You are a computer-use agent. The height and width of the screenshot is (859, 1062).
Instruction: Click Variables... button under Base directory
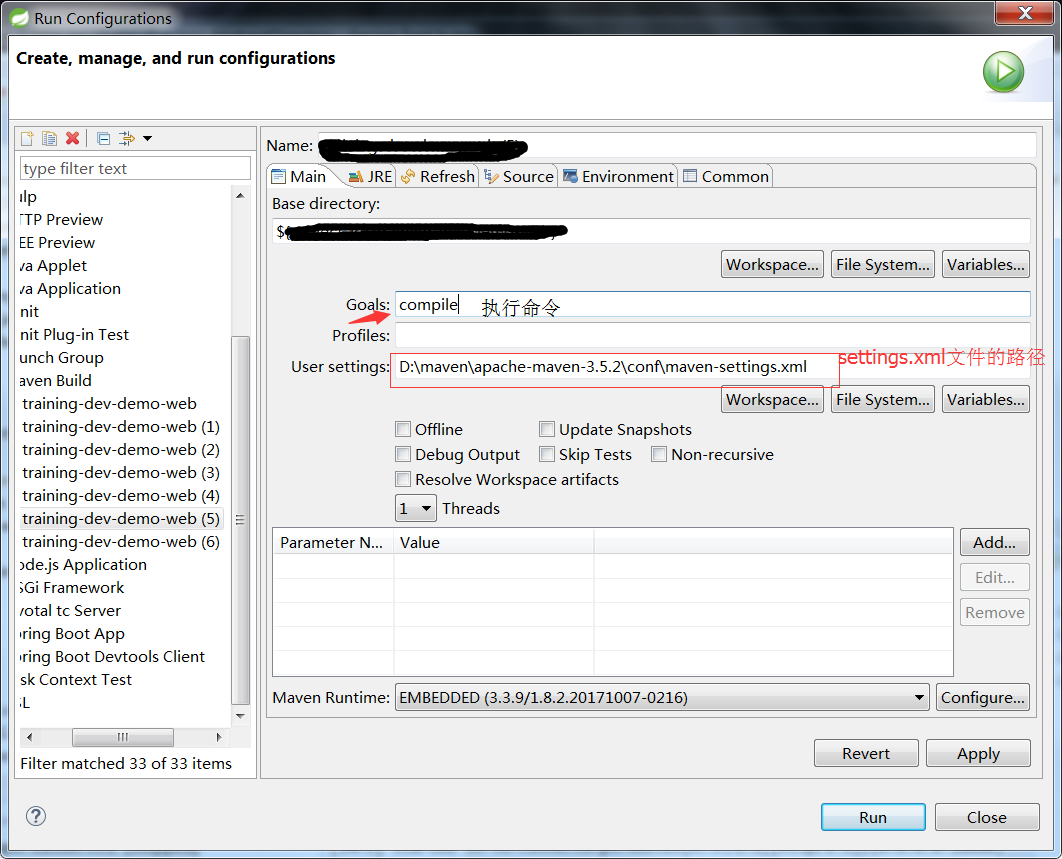pos(985,264)
